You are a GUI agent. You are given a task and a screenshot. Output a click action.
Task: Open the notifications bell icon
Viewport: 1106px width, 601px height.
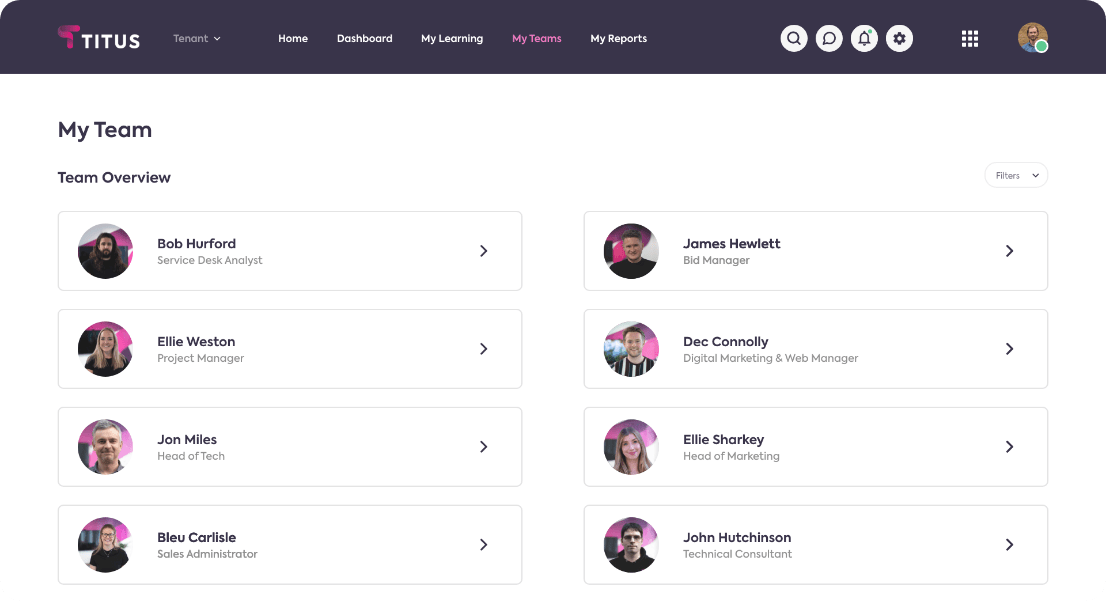tap(864, 39)
